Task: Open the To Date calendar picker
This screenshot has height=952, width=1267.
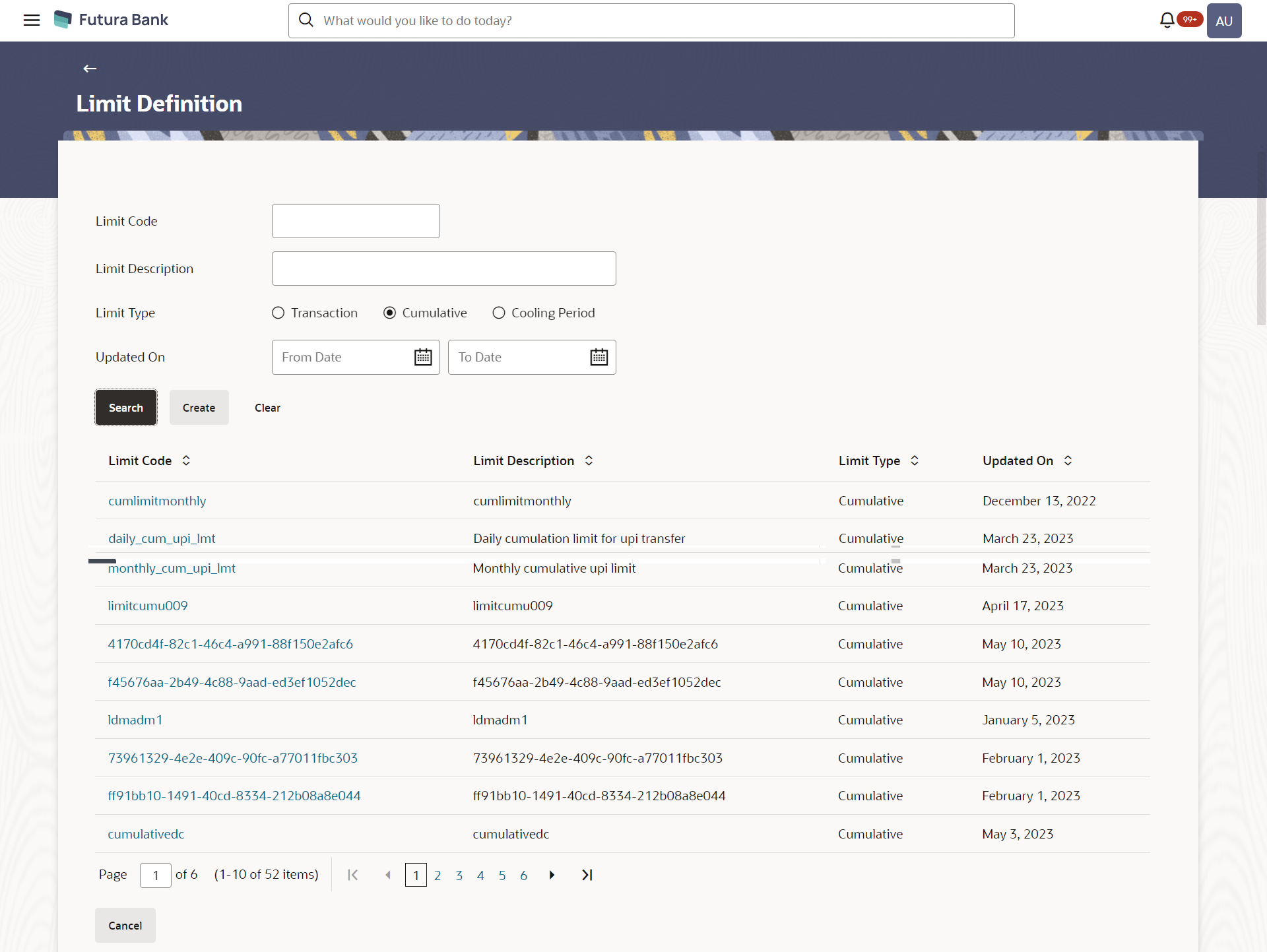Action: coord(599,357)
